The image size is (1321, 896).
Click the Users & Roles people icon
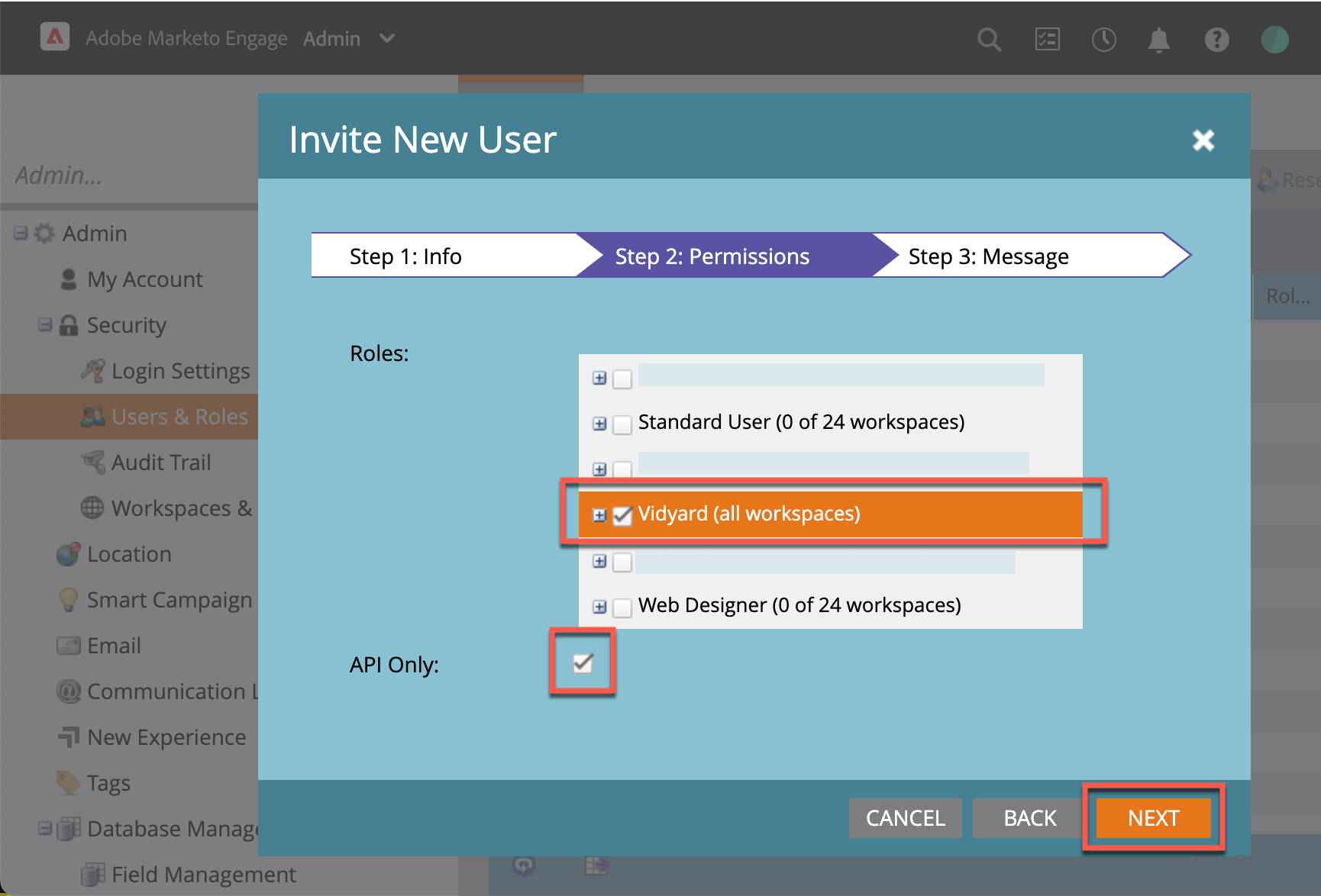pos(92,417)
